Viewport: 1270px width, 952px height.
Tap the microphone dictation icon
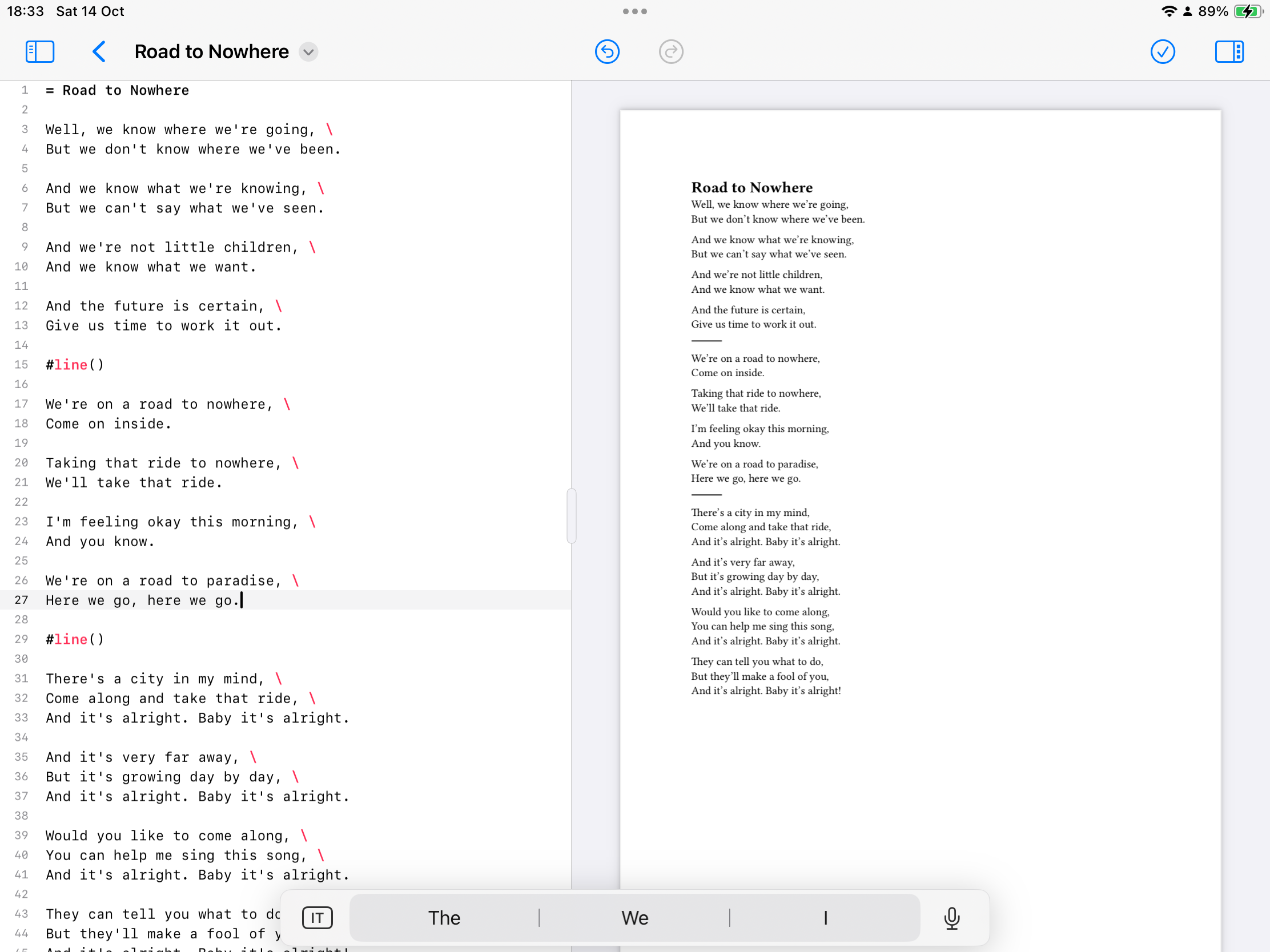point(951,918)
